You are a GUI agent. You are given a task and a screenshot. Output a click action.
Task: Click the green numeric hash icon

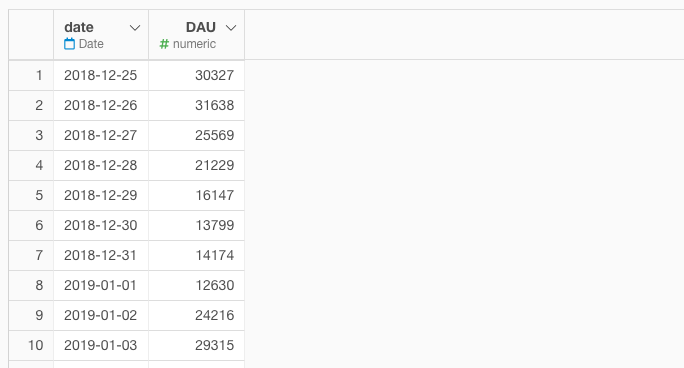[164, 44]
